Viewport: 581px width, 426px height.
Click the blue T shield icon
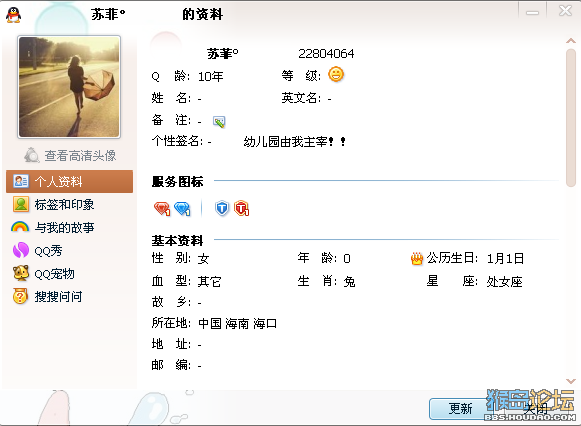click(222, 208)
